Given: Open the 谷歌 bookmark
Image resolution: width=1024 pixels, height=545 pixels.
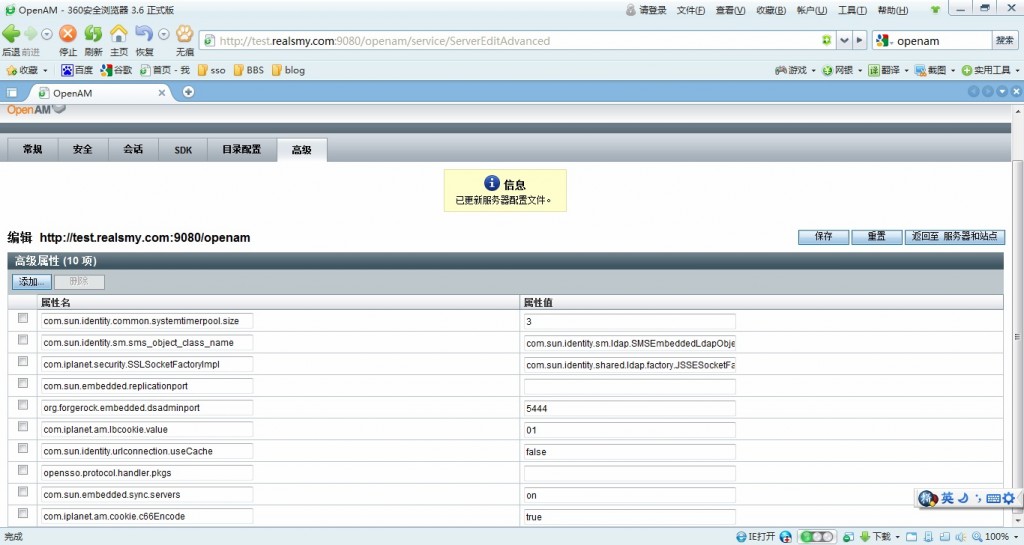Looking at the screenshot, I should 116,70.
